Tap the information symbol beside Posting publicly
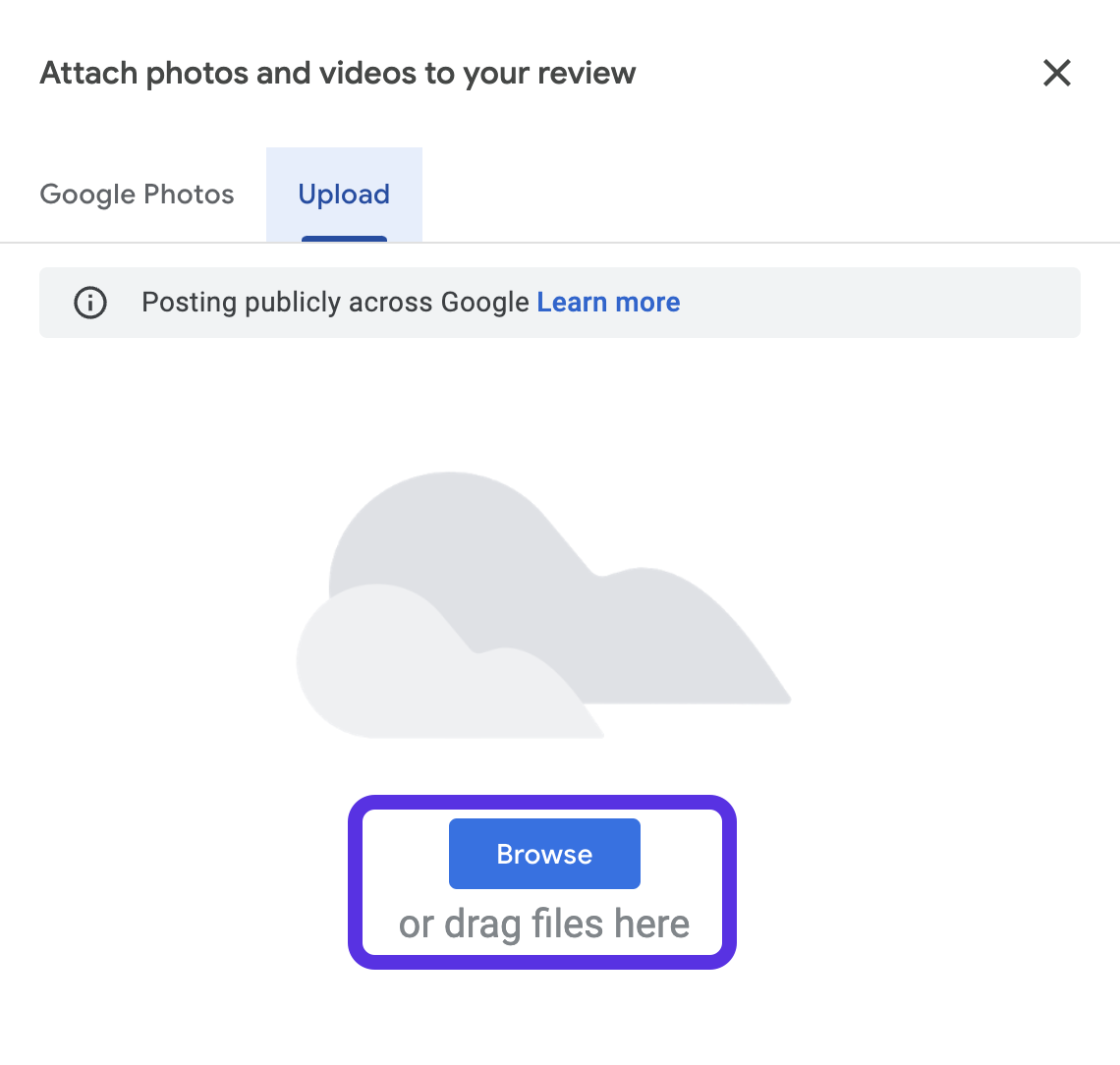Viewport: 1120px width, 1065px height. pyautogui.click(x=90, y=303)
